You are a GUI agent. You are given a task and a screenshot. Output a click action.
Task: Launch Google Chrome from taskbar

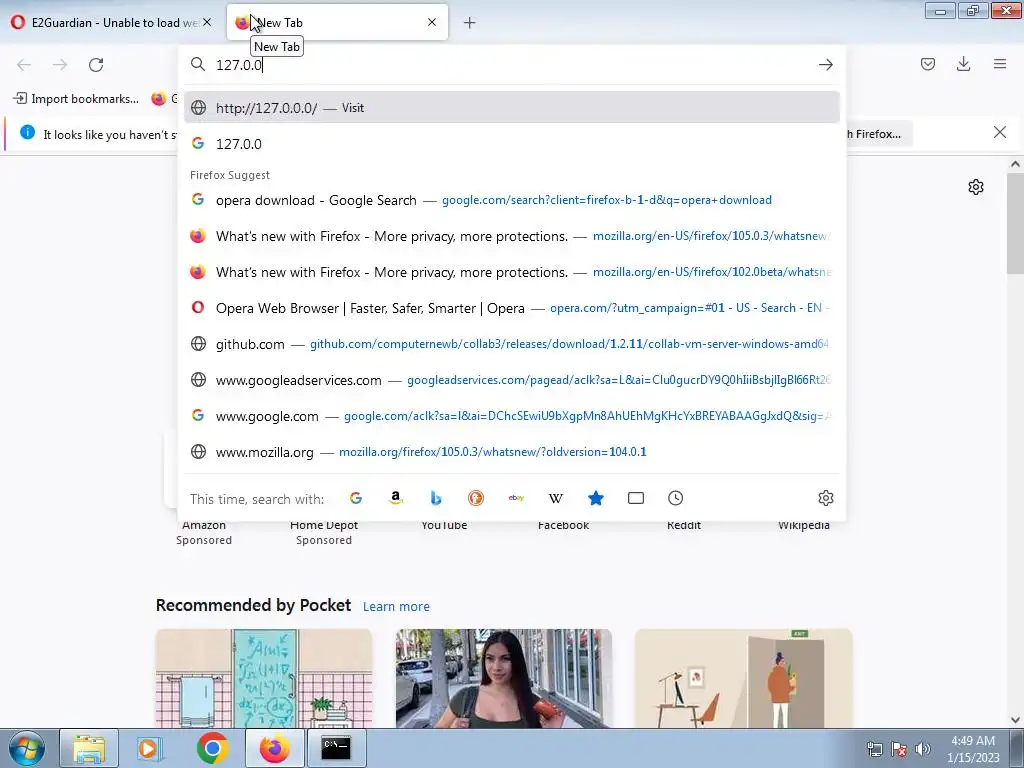point(212,748)
